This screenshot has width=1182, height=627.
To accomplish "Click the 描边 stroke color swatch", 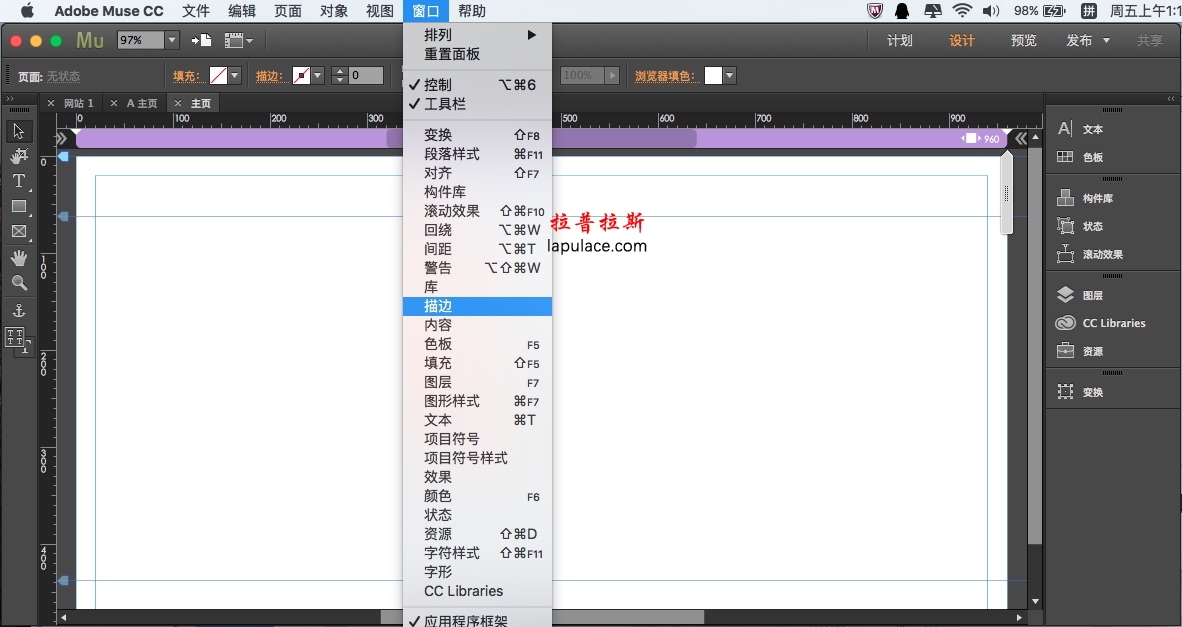I will pos(302,75).
